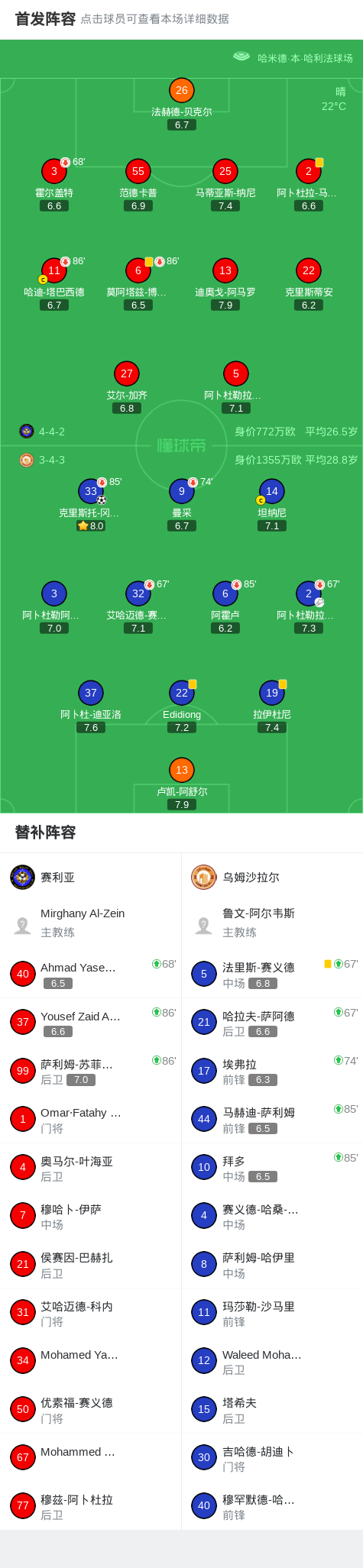The image size is (363, 1568).
Task: Open substitute 17 埃弗拉 forward entry
Action: point(272,1071)
